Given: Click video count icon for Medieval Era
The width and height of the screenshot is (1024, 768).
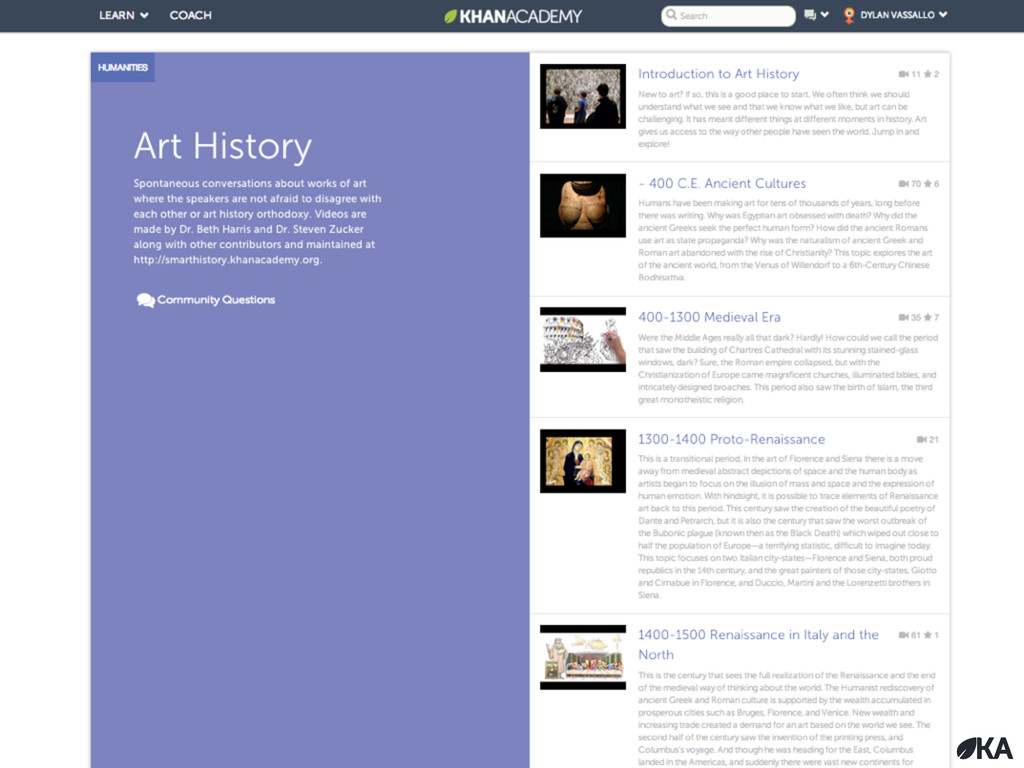Looking at the screenshot, I should [x=904, y=318].
